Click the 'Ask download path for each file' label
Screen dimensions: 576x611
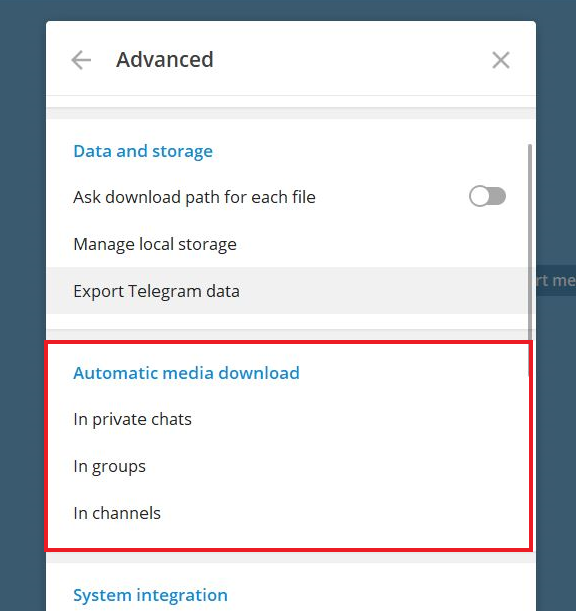[x=194, y=197]
